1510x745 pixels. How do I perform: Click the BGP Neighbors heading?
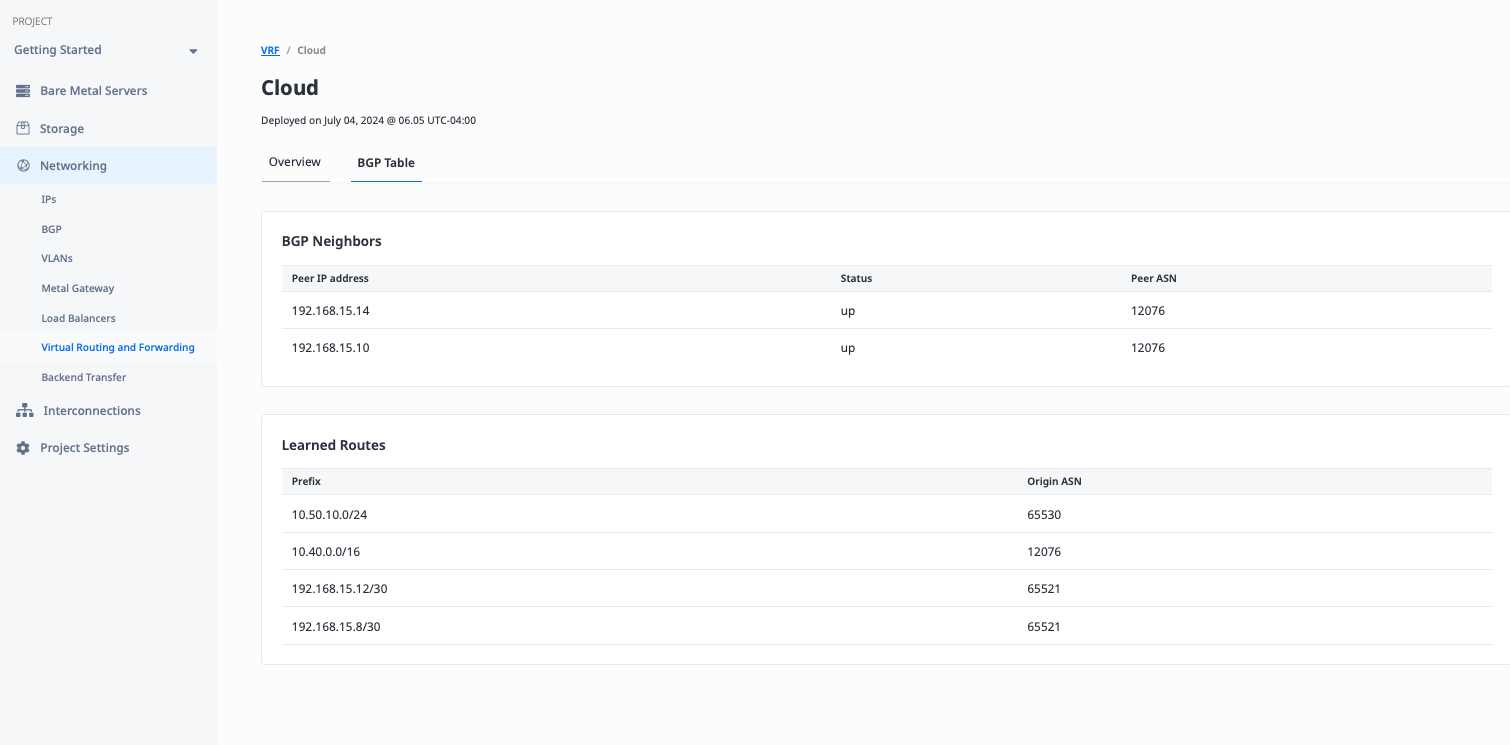332,241
